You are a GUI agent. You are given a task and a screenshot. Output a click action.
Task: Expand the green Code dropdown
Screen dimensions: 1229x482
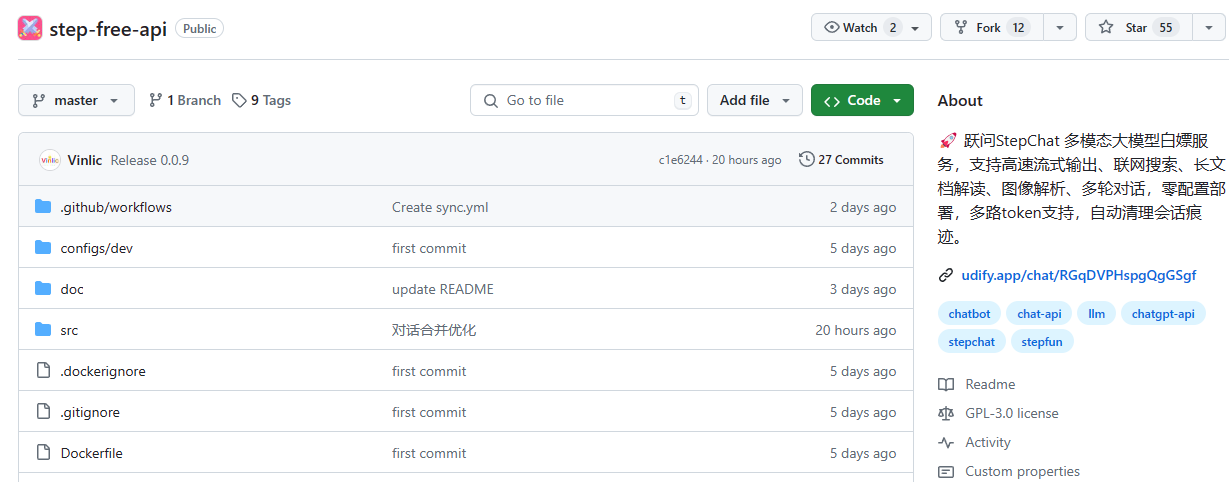[862, 100]
